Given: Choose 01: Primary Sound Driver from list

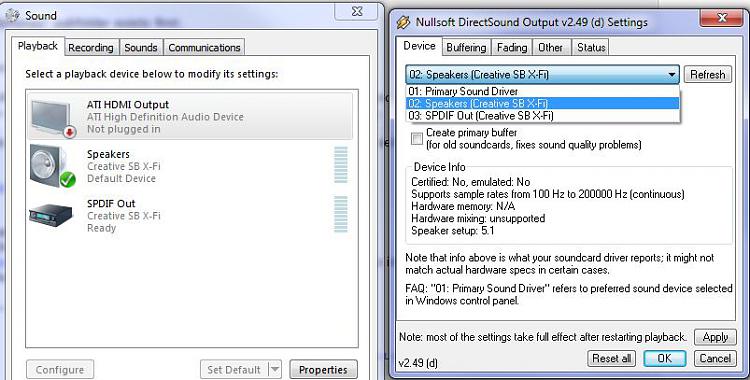Looking at the screenshot, I should [542, 91].
